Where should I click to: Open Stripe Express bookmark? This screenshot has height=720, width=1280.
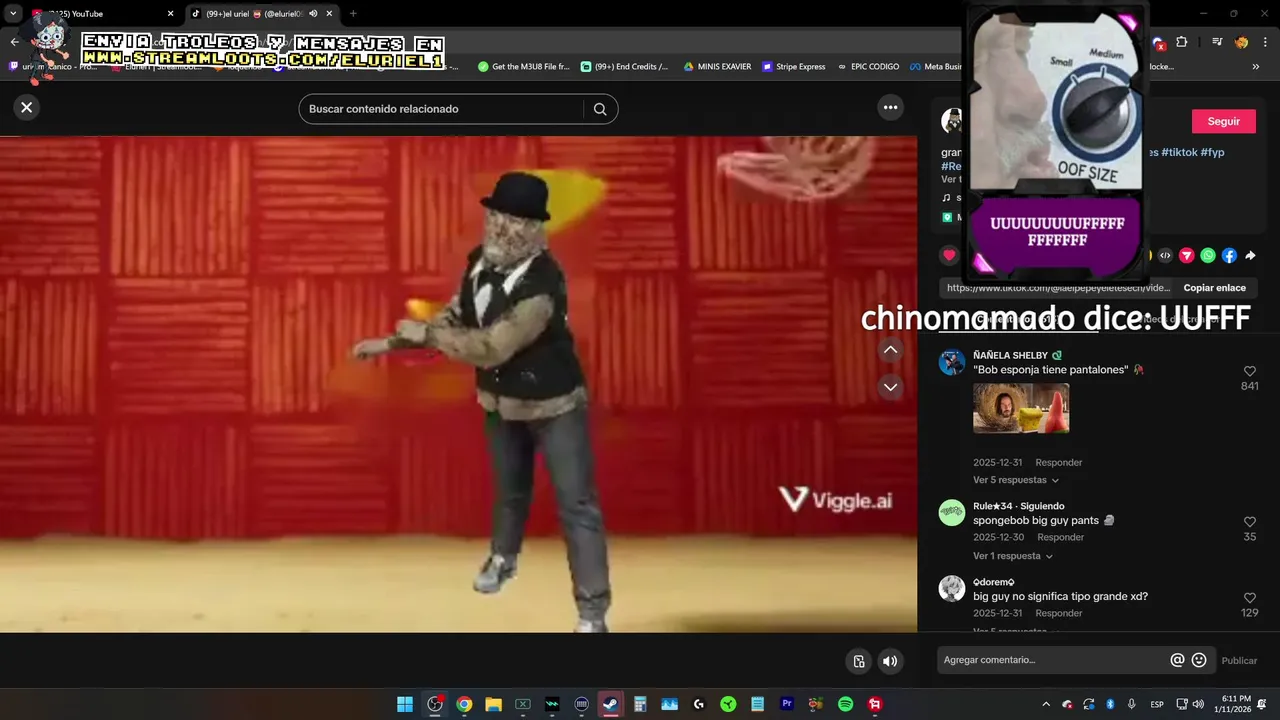(x=794, y=67)
